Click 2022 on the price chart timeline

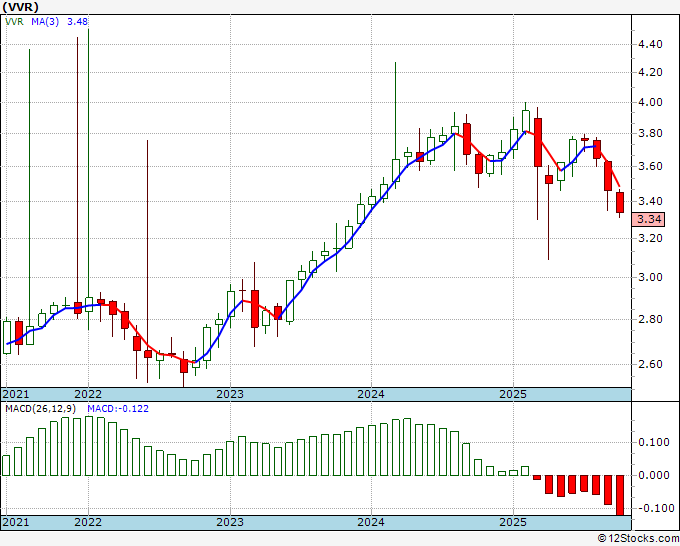(88, 394)
